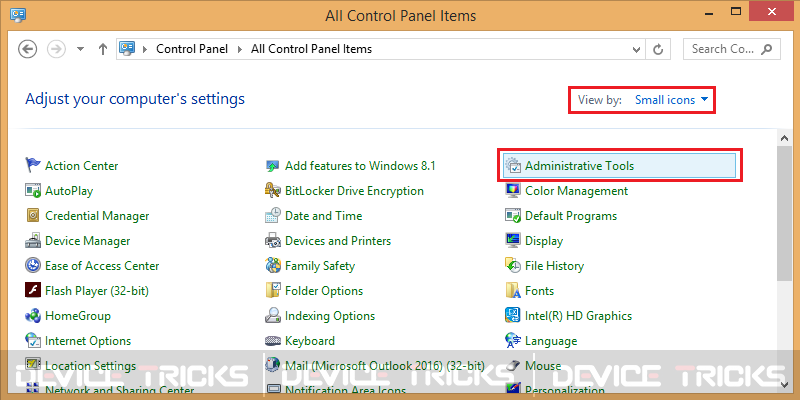Click the Indexing Options icon

(x=273, y=315)
